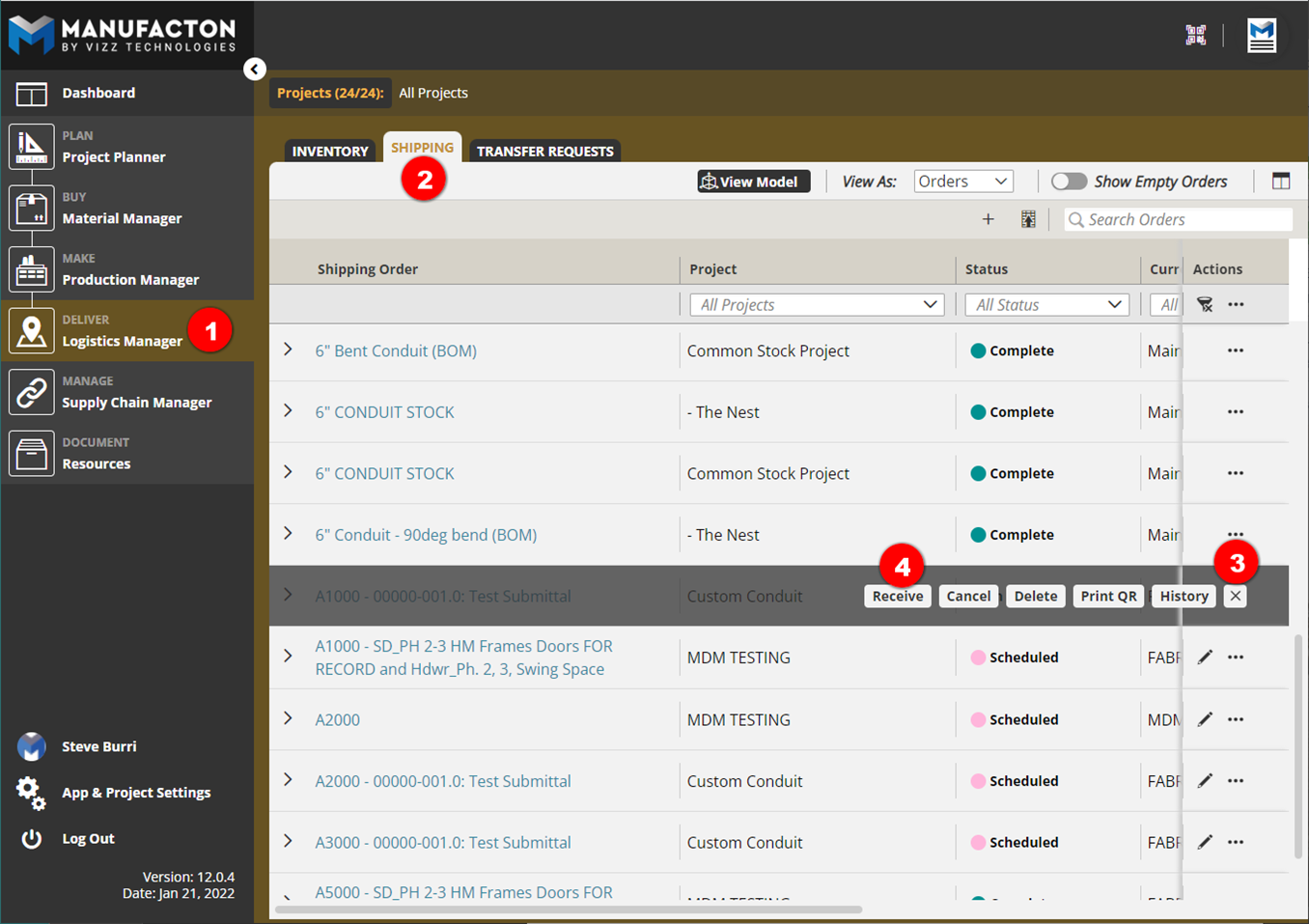Click the add new order plus icon
Screen dimensions: 1309x924
point(988,219)
